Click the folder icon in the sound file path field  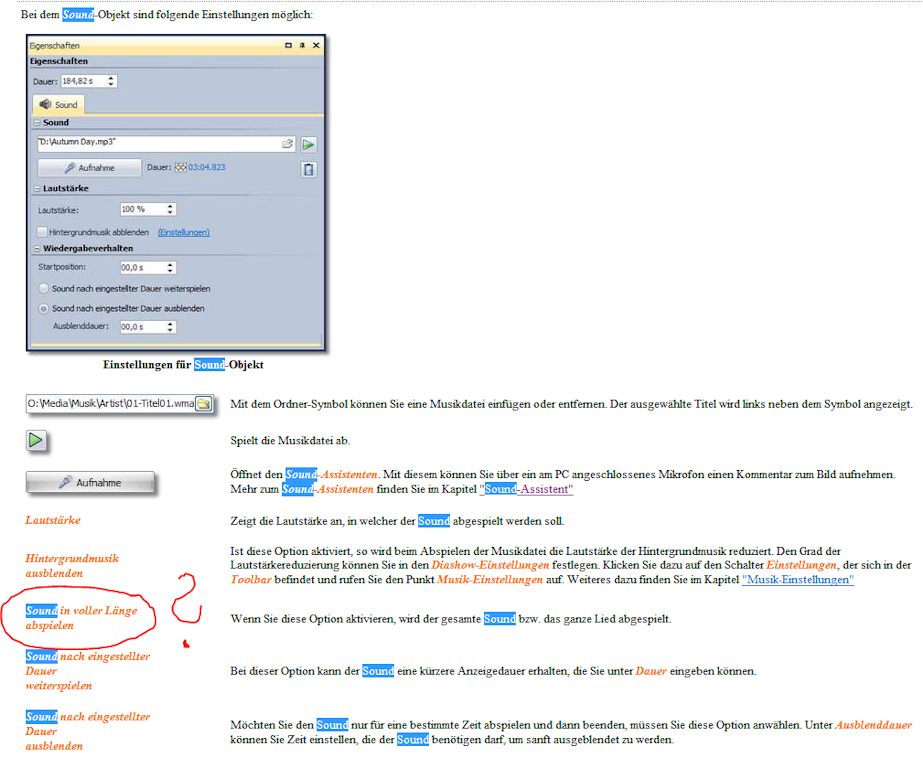tap(287, 144)
